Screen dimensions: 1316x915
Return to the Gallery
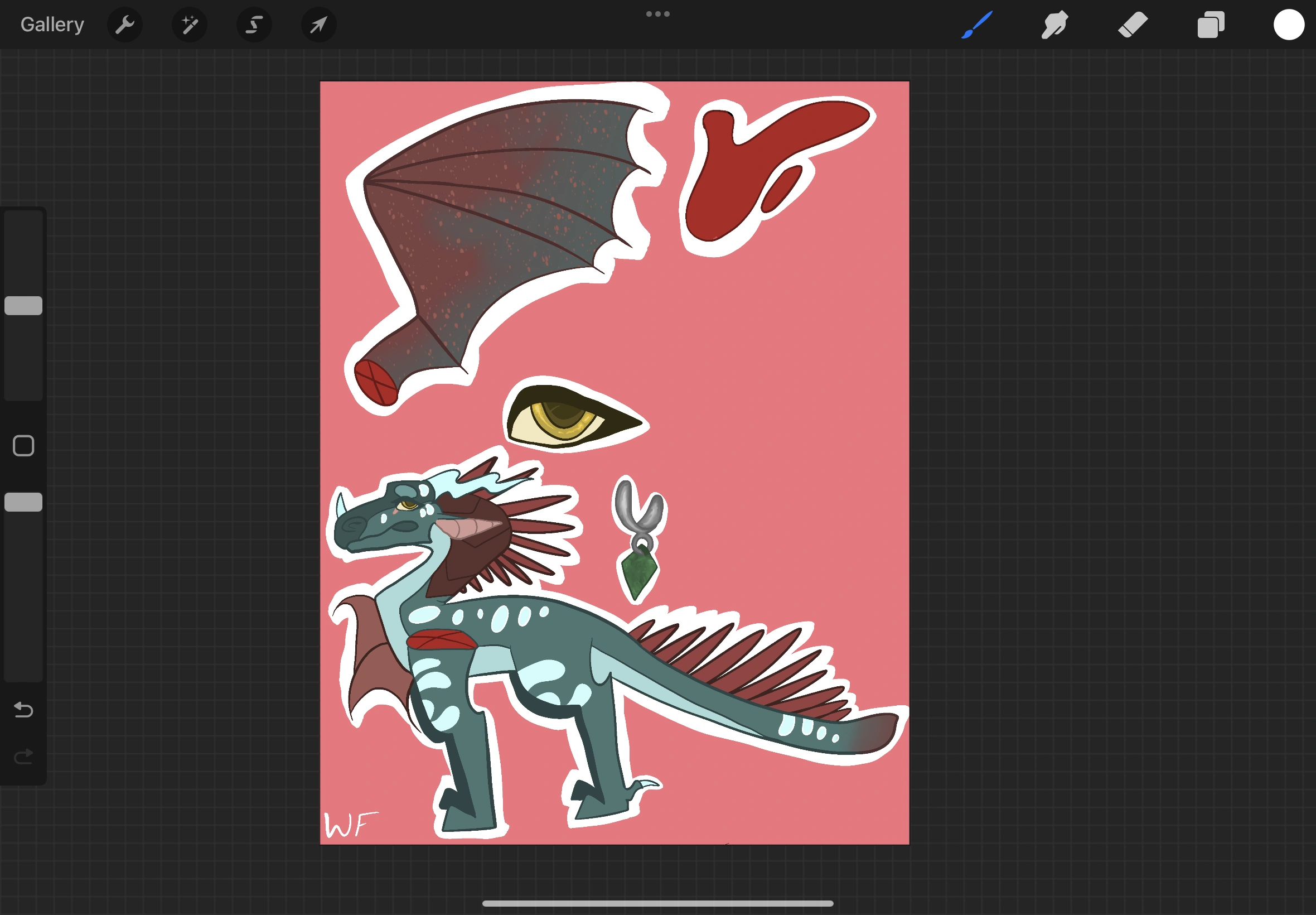point(52,25)
